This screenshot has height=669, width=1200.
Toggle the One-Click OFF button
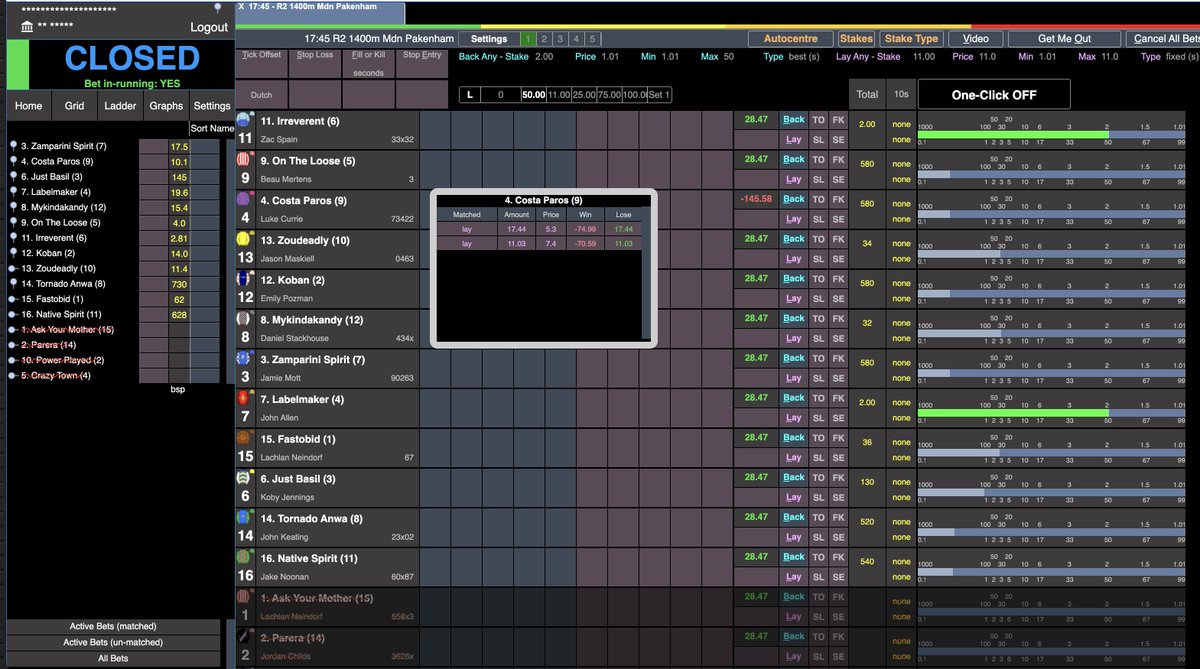994,95
